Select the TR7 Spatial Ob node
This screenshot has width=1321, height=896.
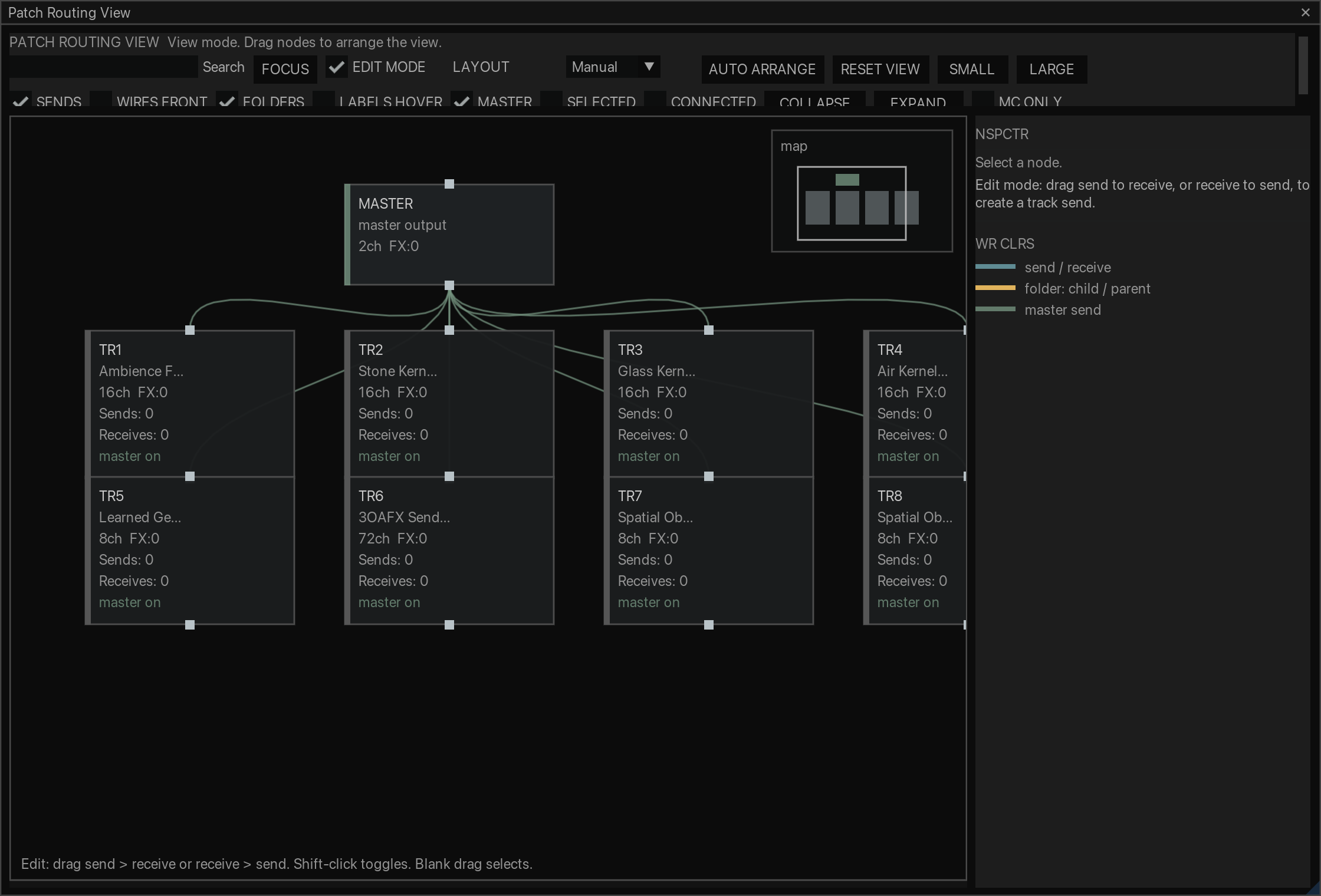[x=709, y=551]
